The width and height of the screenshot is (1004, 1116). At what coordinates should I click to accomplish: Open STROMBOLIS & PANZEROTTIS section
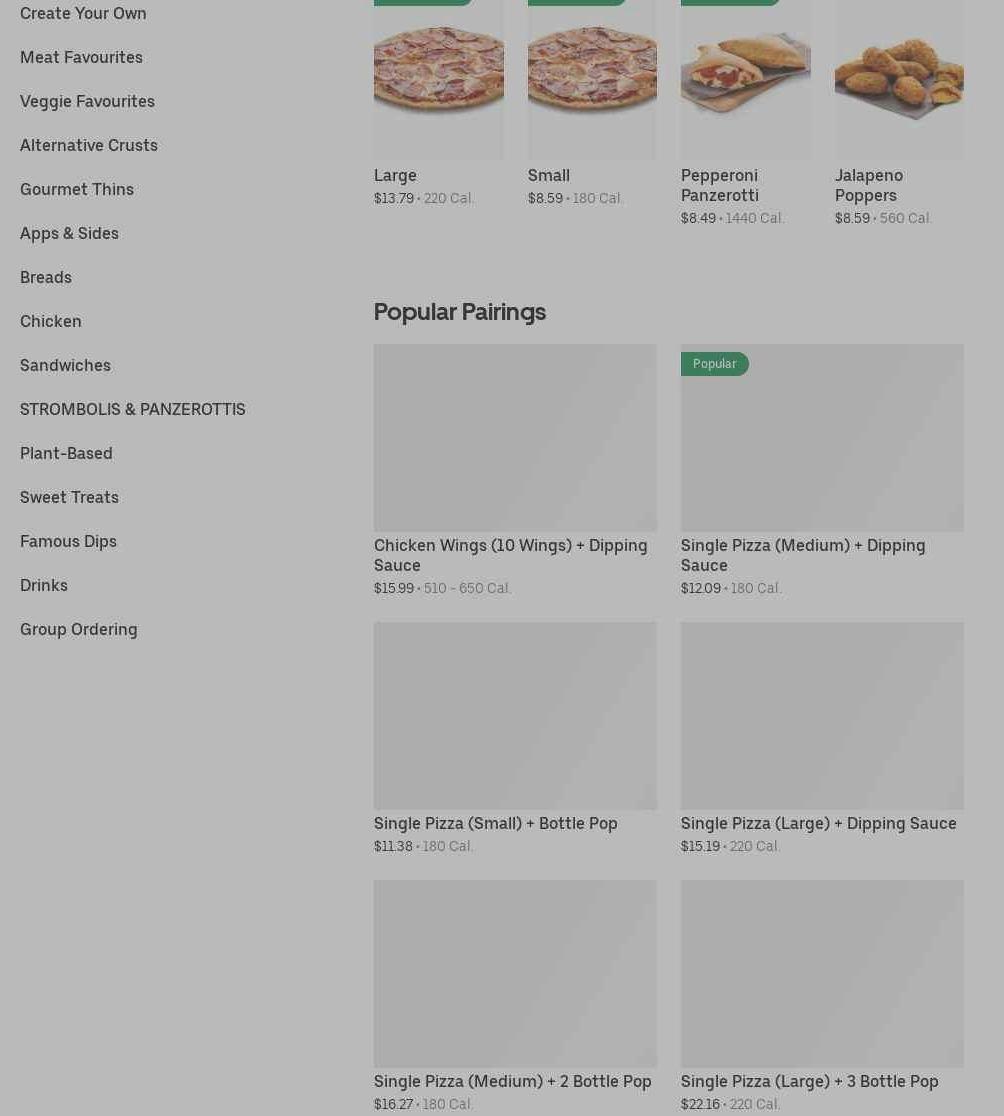pos(133,409)
